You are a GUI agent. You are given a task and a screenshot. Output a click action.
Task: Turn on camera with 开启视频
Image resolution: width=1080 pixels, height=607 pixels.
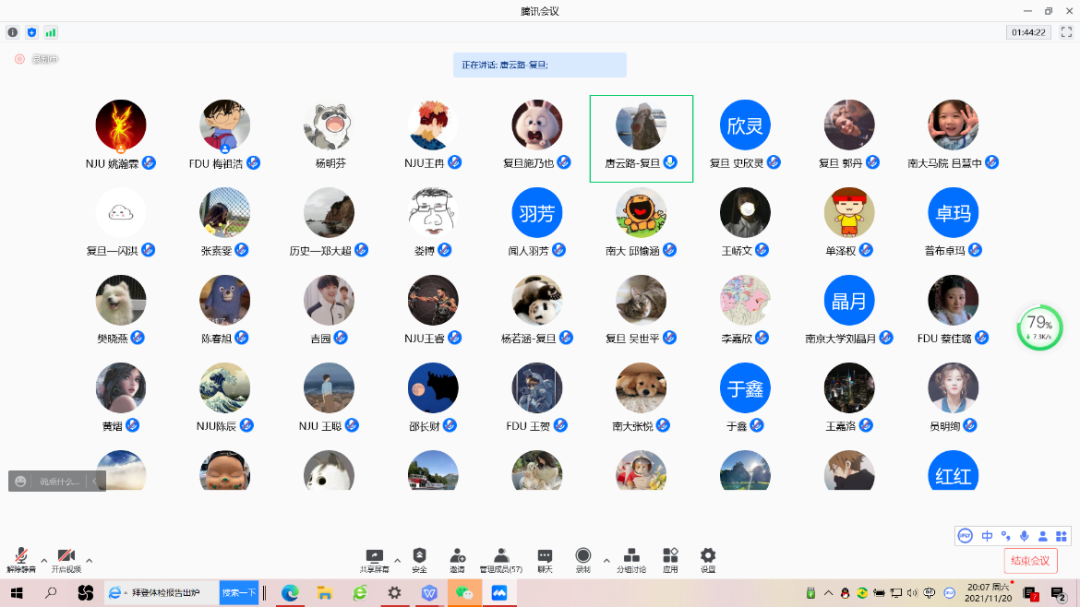point(66,559)
